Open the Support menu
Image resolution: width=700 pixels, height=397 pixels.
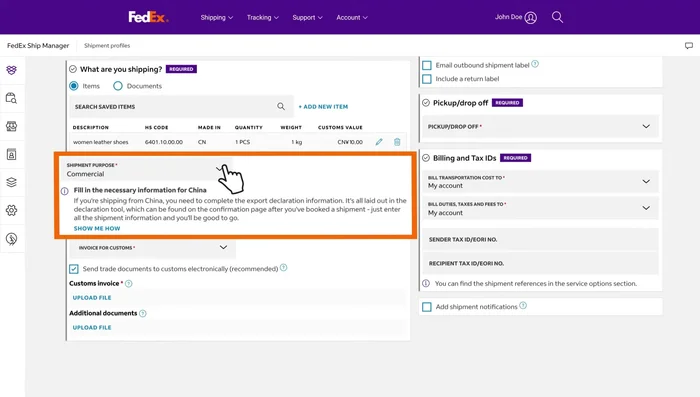point(307,17)
